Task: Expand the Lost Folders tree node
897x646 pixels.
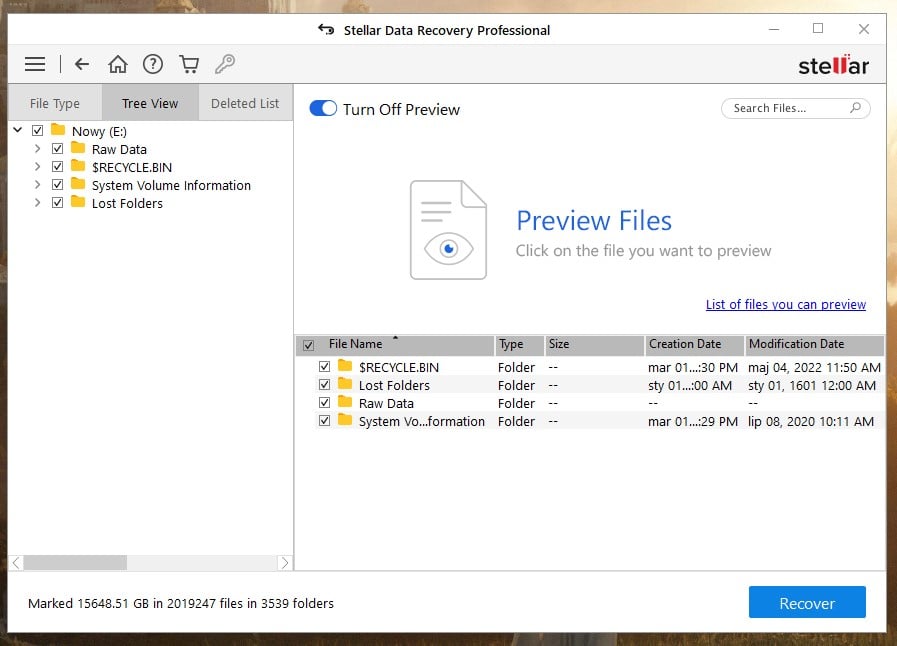Action: (x=37, y=203)
